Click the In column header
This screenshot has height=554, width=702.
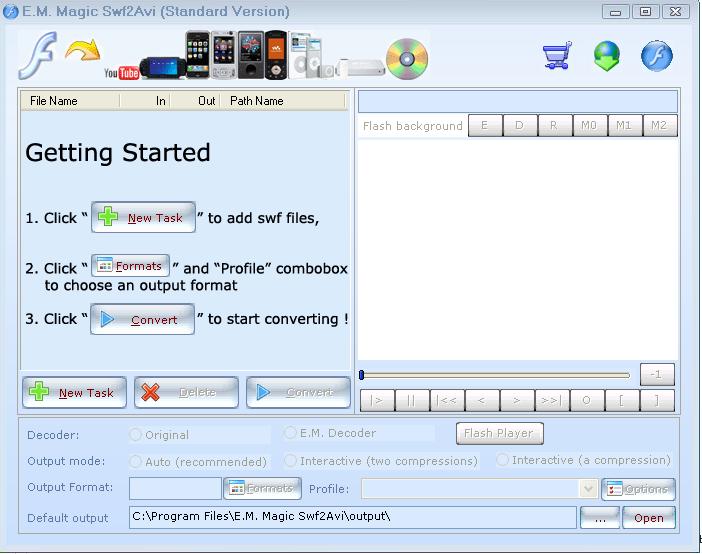tap(145, 101)
